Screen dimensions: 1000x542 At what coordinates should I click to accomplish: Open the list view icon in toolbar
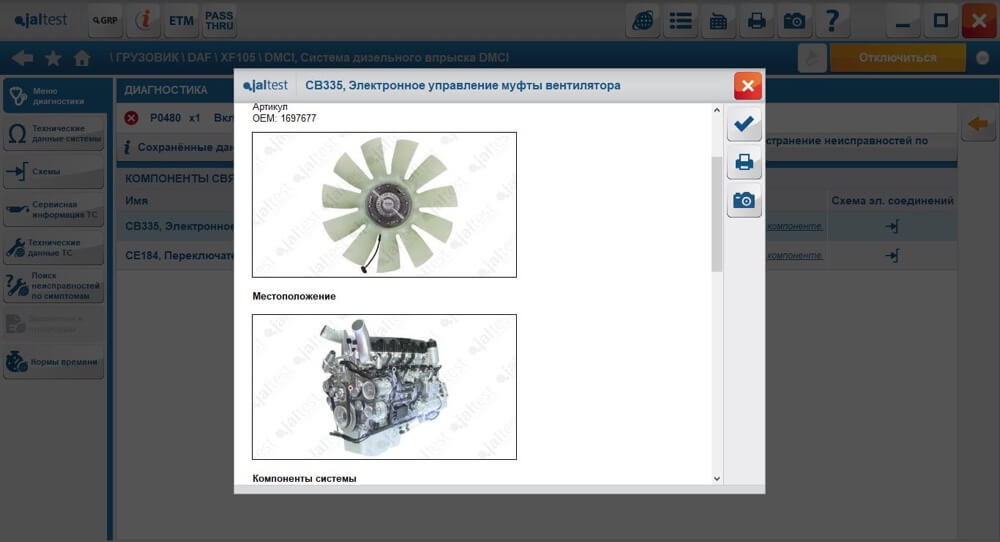point(680,20)
